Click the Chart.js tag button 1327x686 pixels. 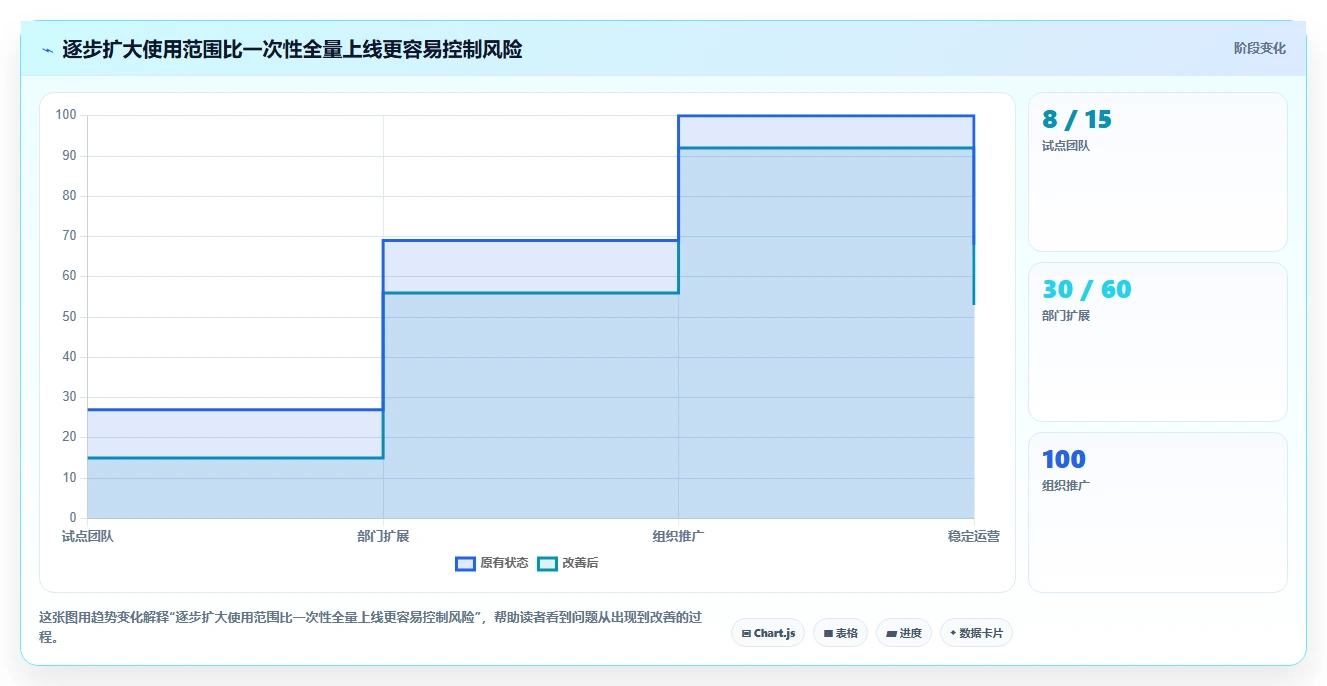(768, 633)
